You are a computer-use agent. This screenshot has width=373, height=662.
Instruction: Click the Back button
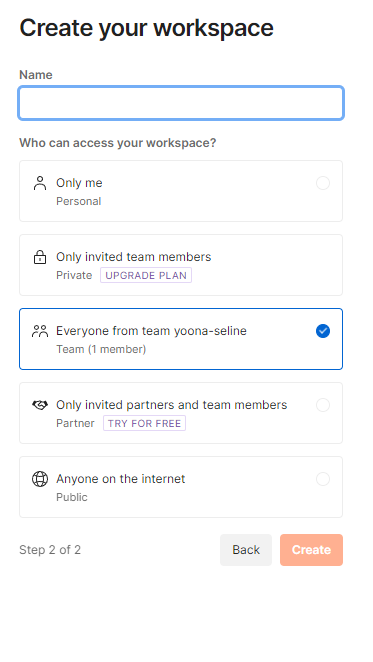click(x=246, y=550)
